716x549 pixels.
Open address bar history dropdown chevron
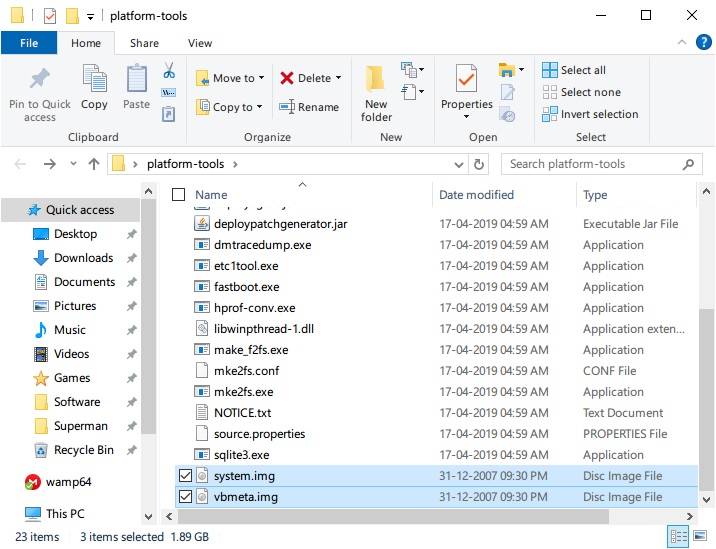[x=459, y=164]
